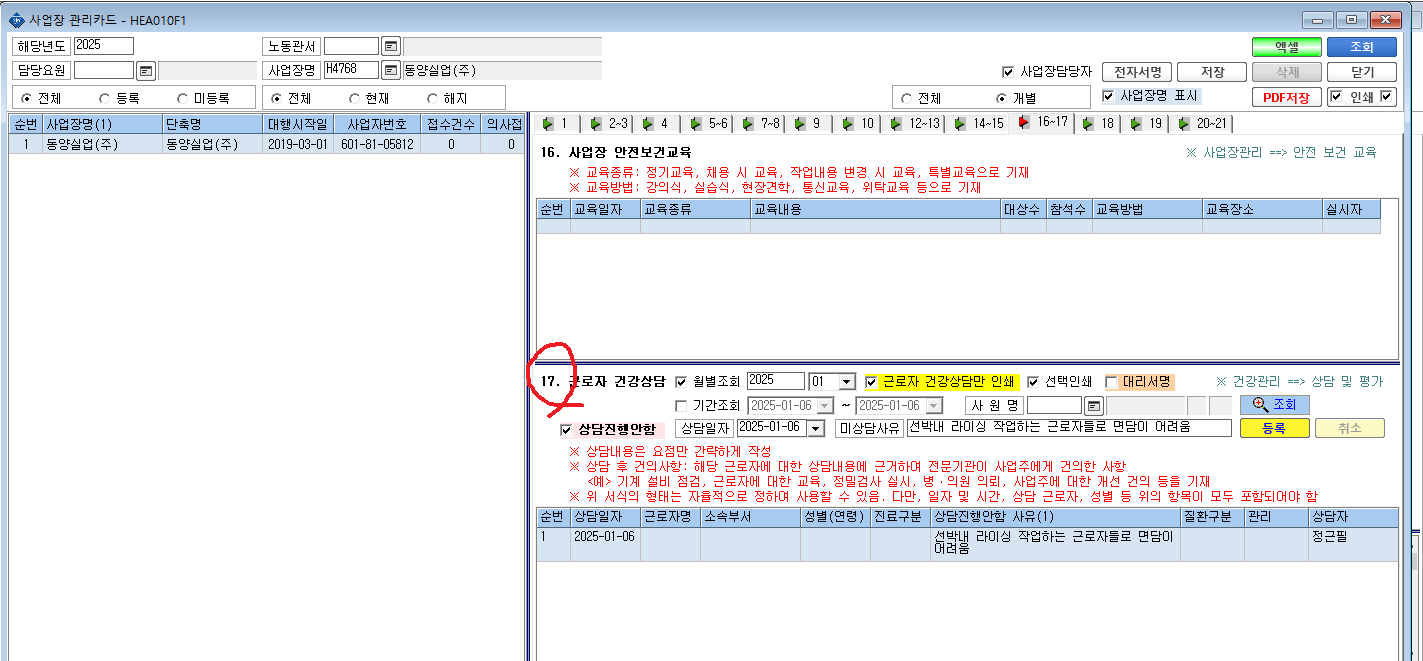The width and height of the screenshot is (1423, 661).
Task: Open tab 18 with green arrow icon
Action: (1098, 123)
